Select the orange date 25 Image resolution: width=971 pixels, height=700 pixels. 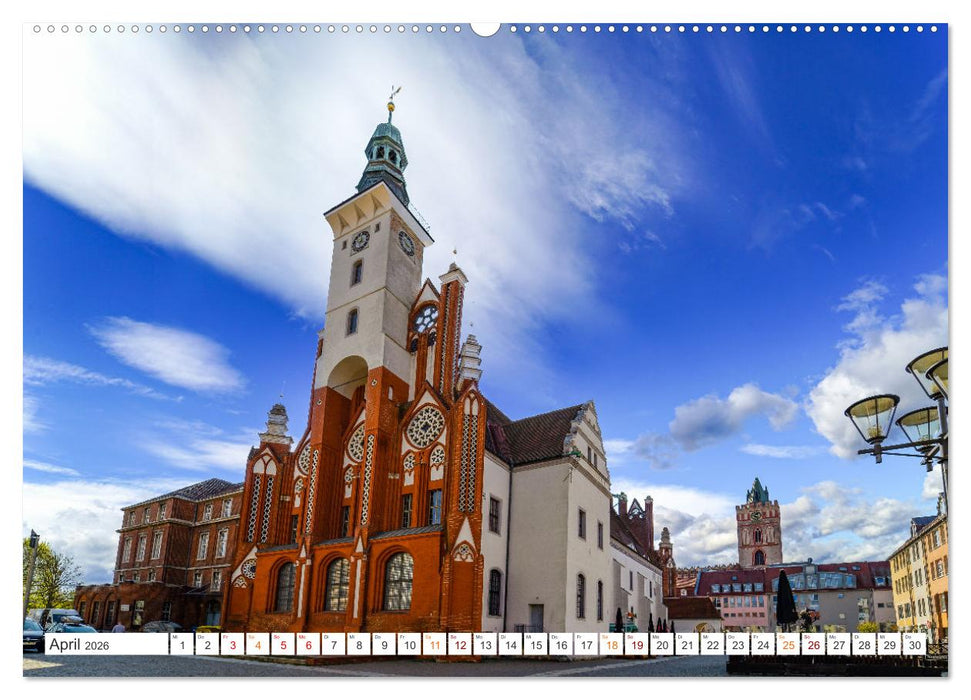789,644
